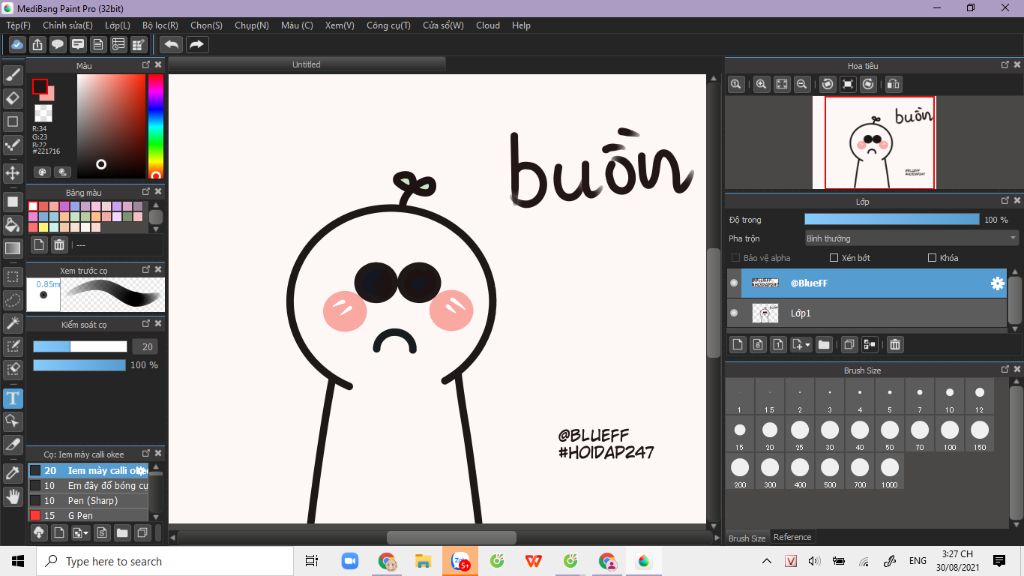Click the cloud save icon in toolbar

coord(17,44)
